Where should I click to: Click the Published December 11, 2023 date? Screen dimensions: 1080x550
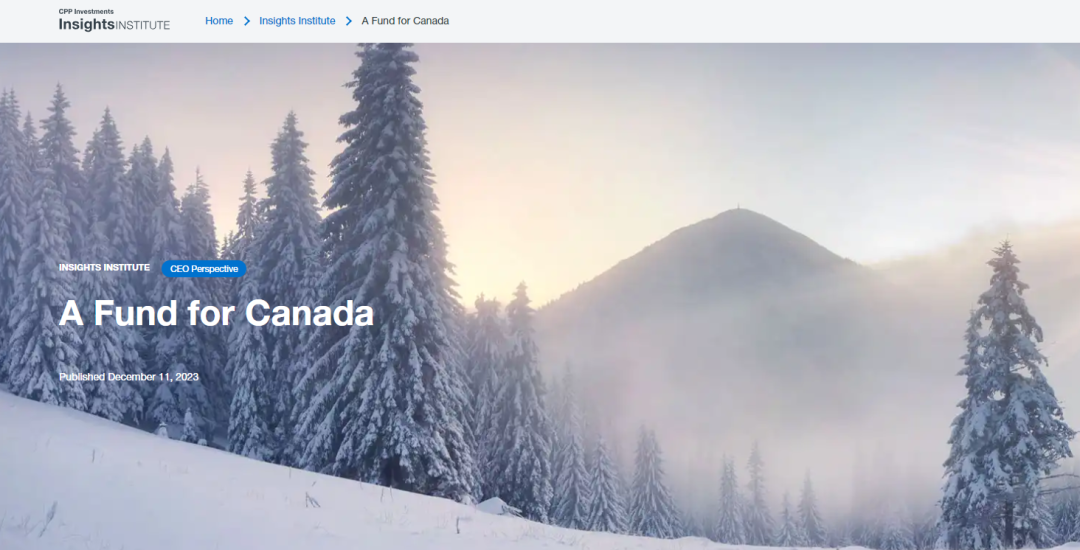(x=129, y=377)
